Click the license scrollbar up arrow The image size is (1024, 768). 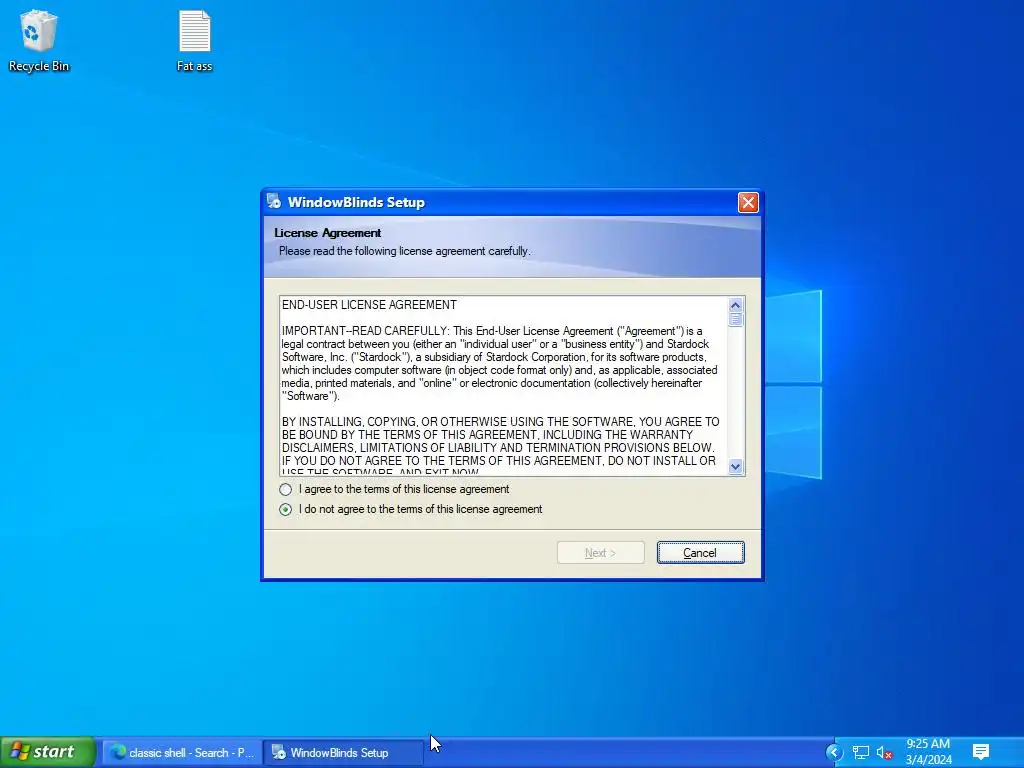[x=735, y=305]
